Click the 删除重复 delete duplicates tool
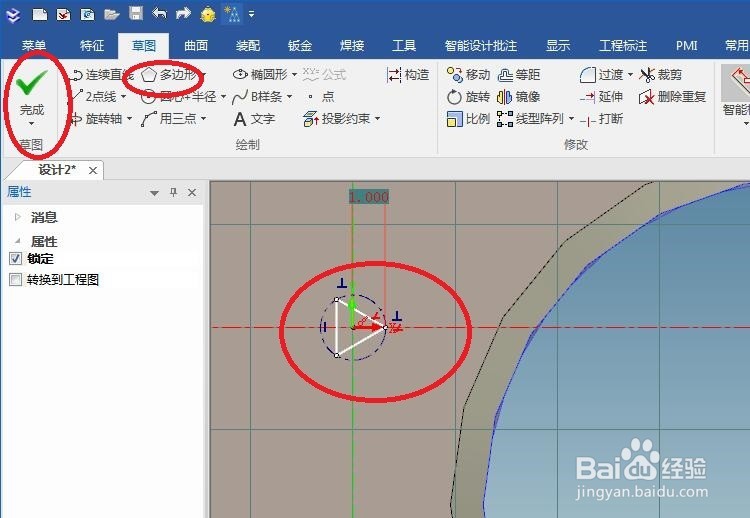 tap(673, 97)
